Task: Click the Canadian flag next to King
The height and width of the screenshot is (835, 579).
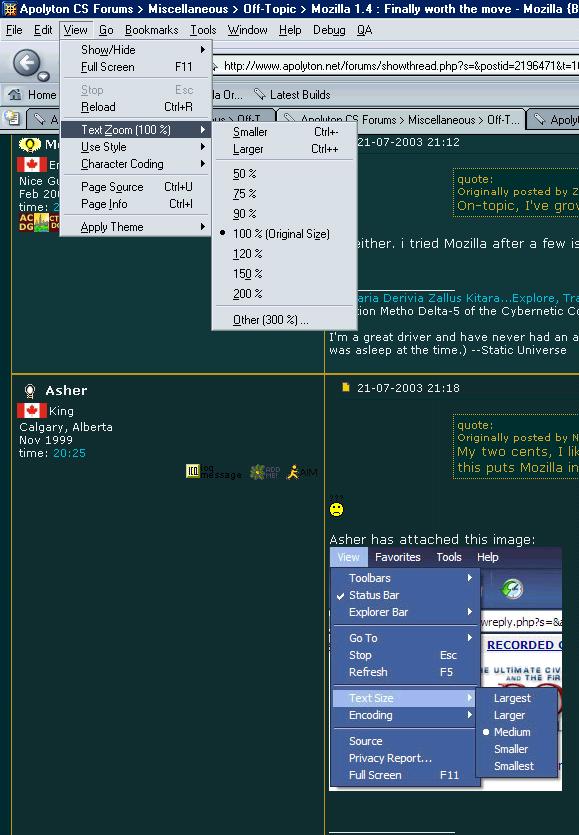Action: coord(31,411)
